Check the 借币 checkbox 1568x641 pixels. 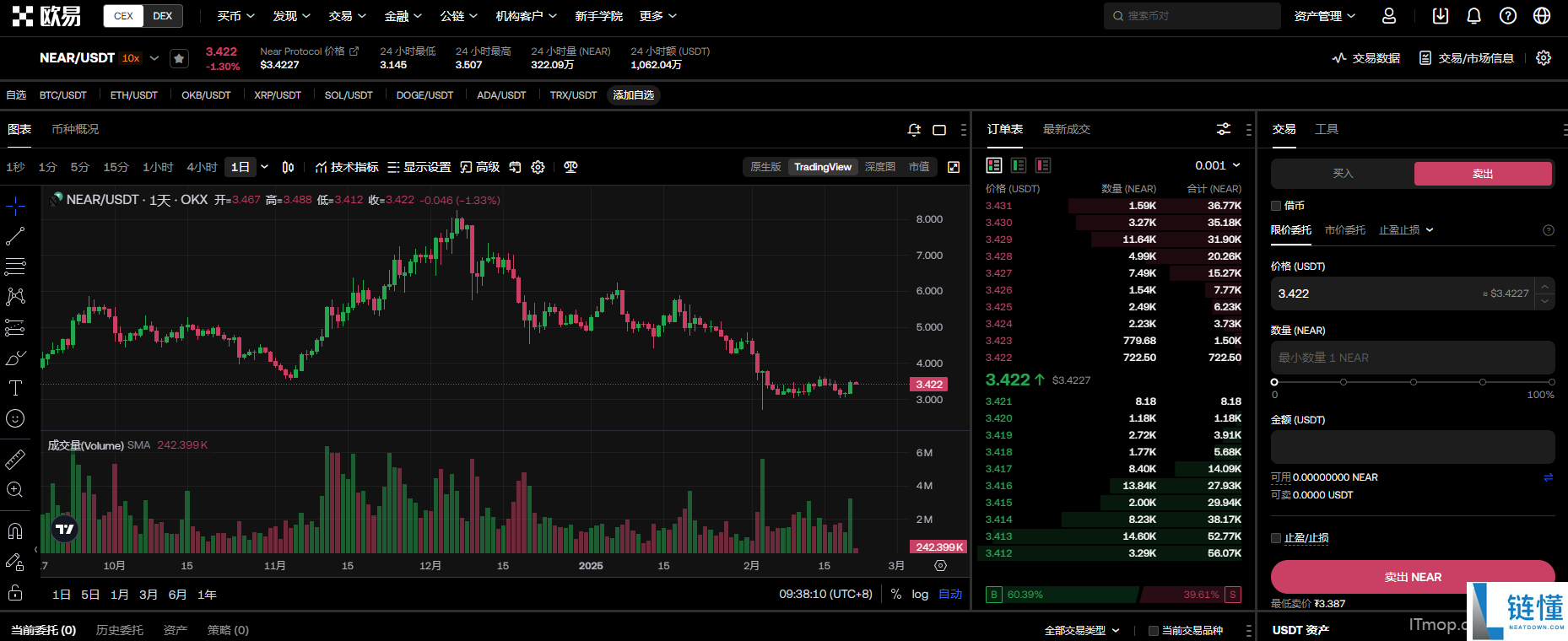click(x=1276, y=206)
